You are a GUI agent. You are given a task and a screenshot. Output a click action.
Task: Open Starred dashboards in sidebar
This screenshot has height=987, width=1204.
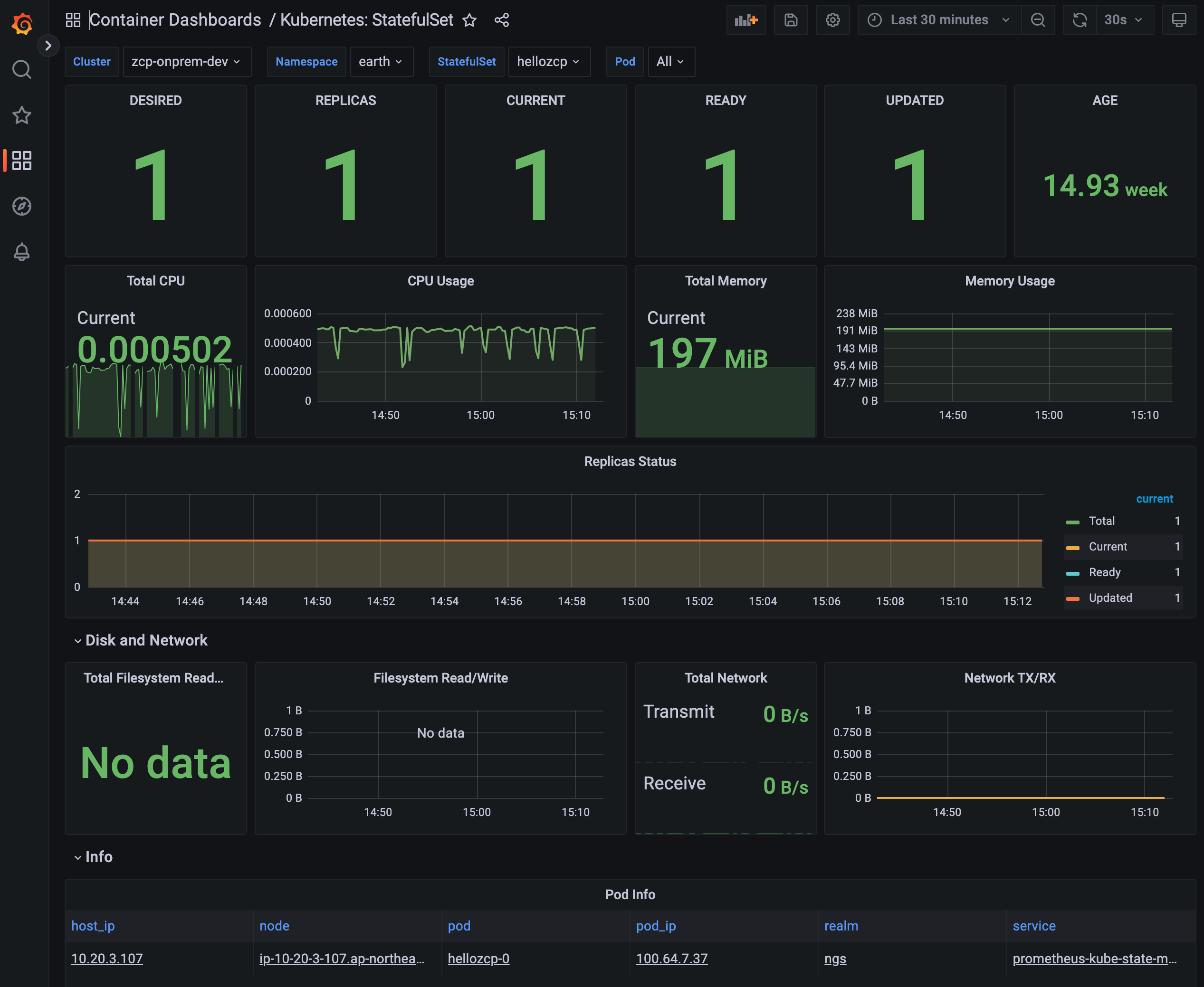[x=21, y=115]
